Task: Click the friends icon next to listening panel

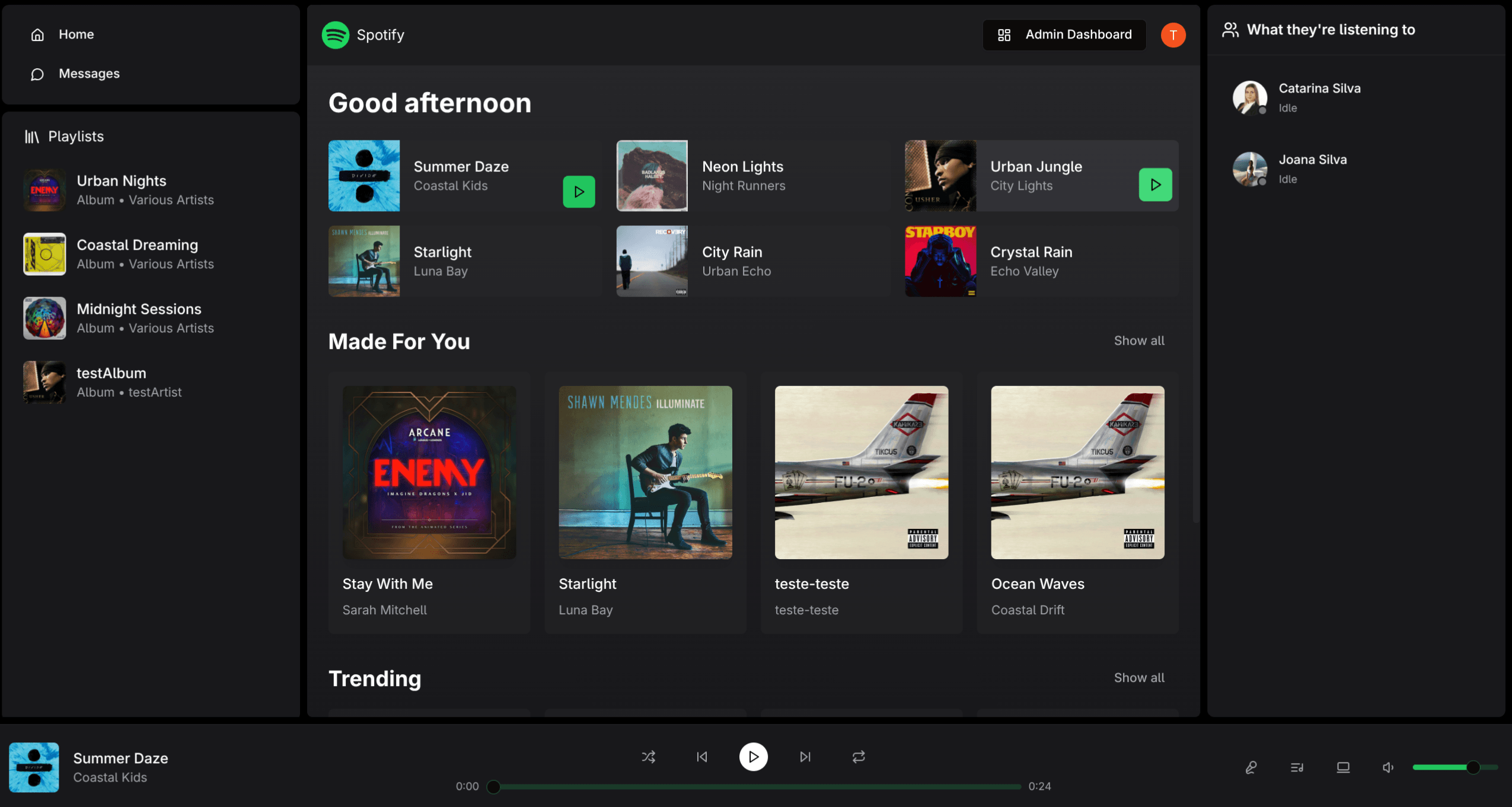Action: click(x=1231, y=28)
